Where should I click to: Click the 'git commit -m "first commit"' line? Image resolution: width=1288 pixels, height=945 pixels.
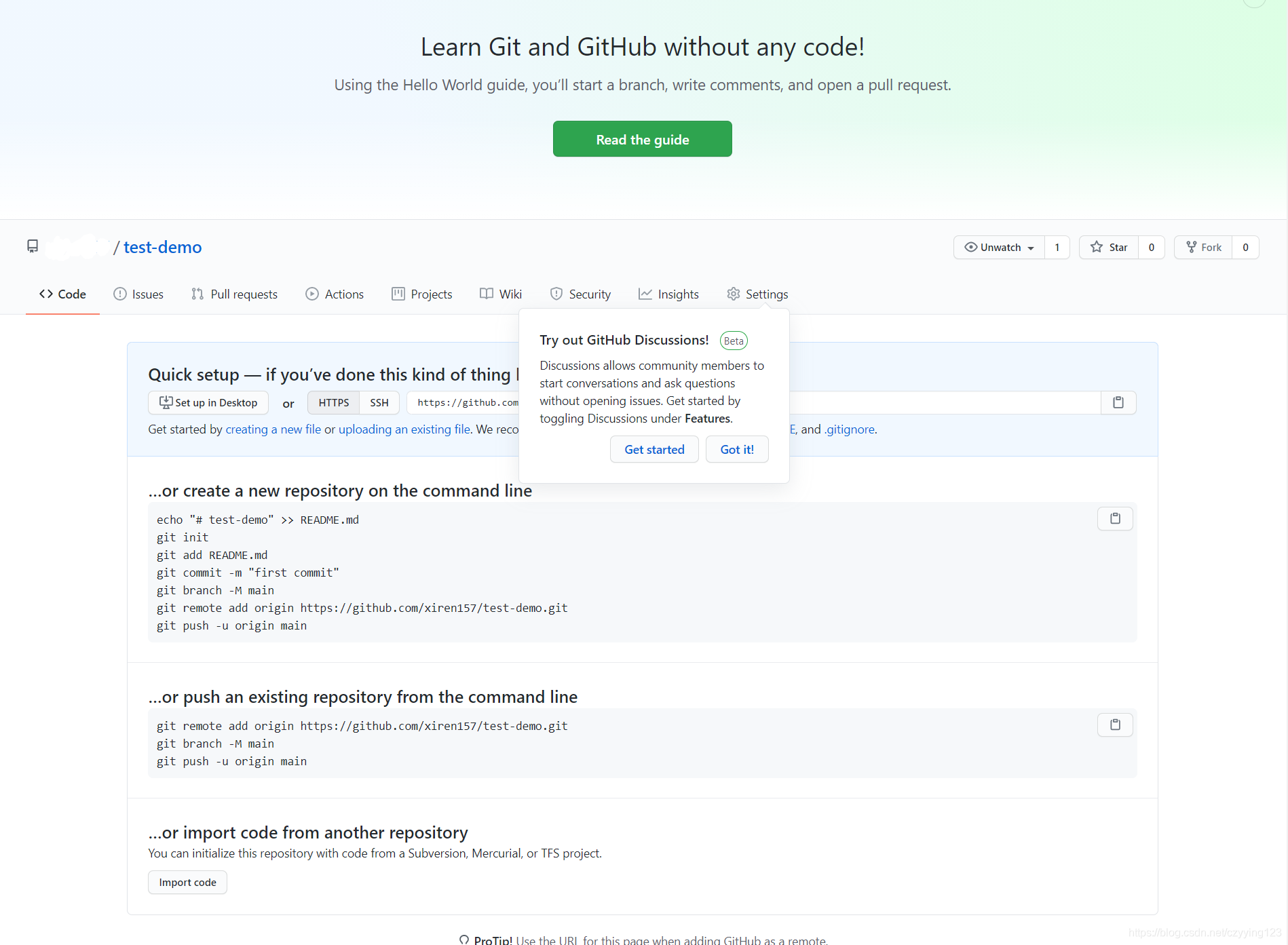click(x=248, y=573)
